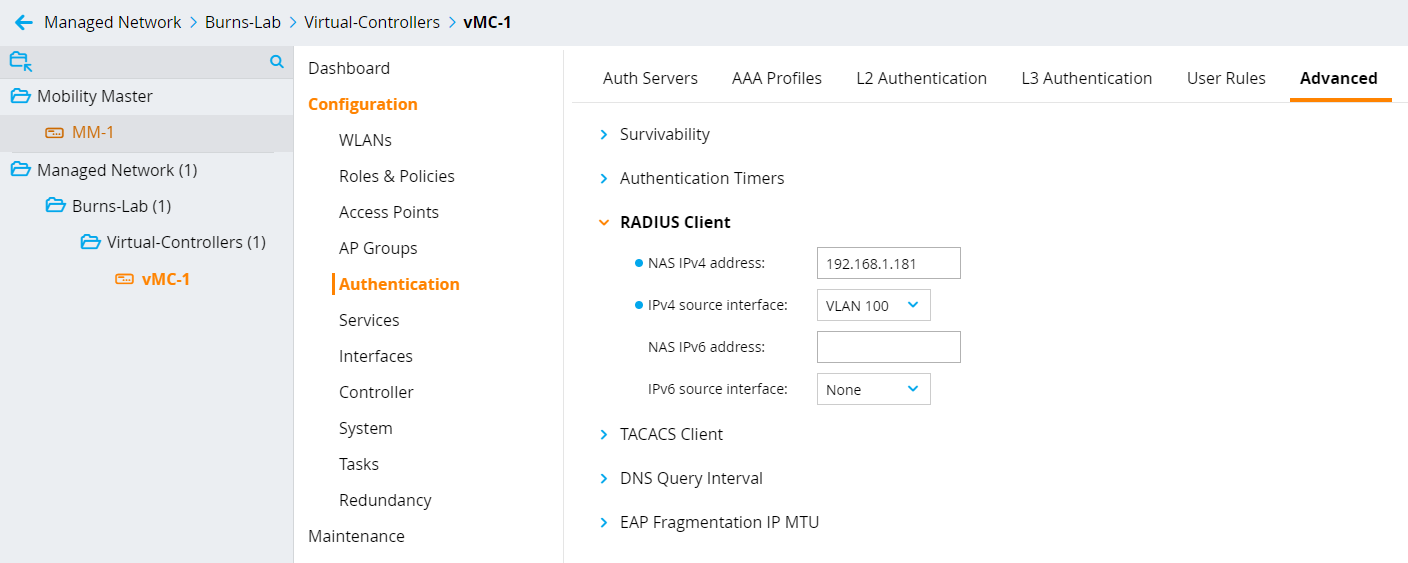The width and height of the screenshot is (1408, 563).
Task: Open the IPv6 source interface dropdown
Action: (873, 389)
